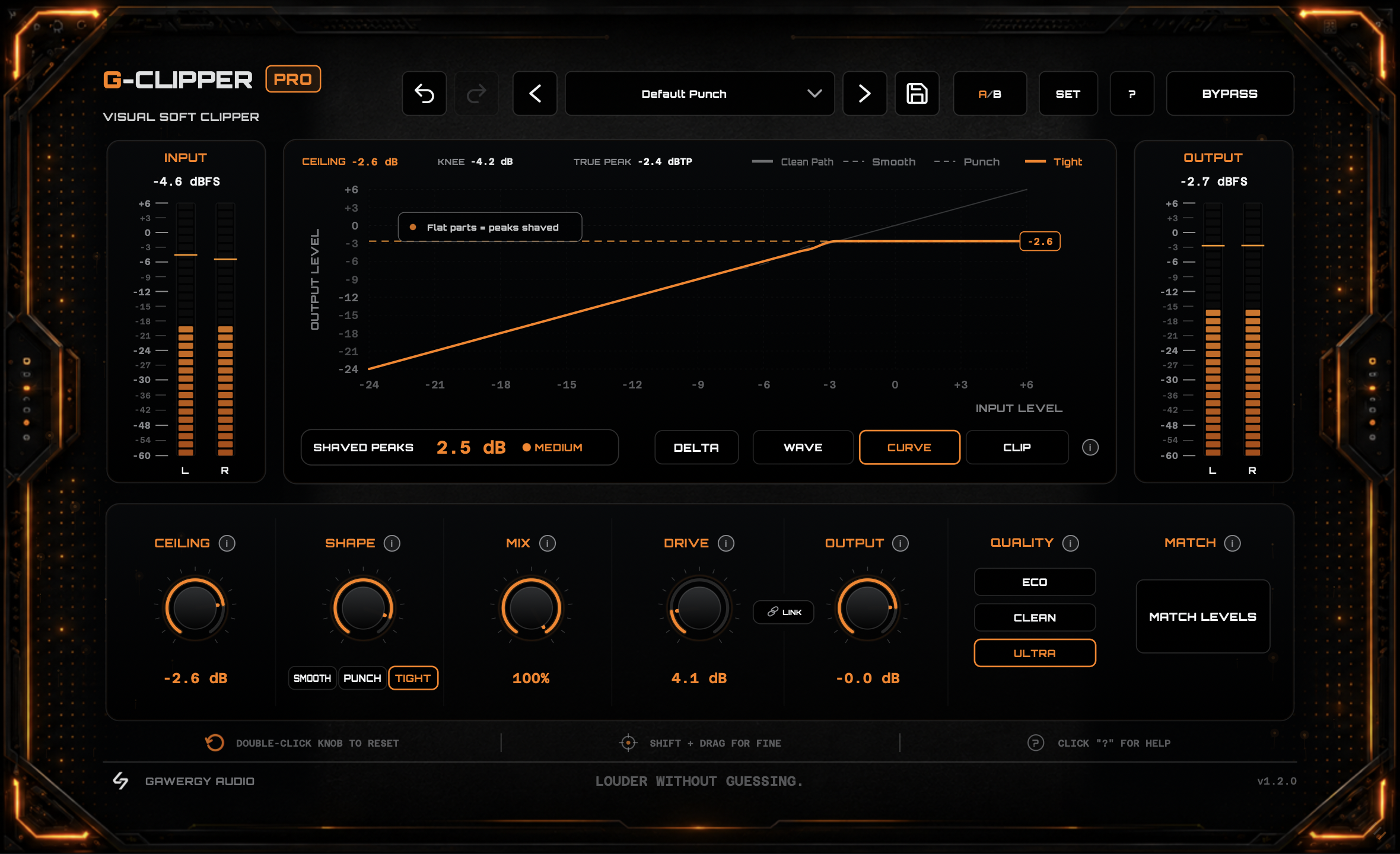Click the MIX knob
This screenshot has width=1400, height=854.
tap(532, 608)
